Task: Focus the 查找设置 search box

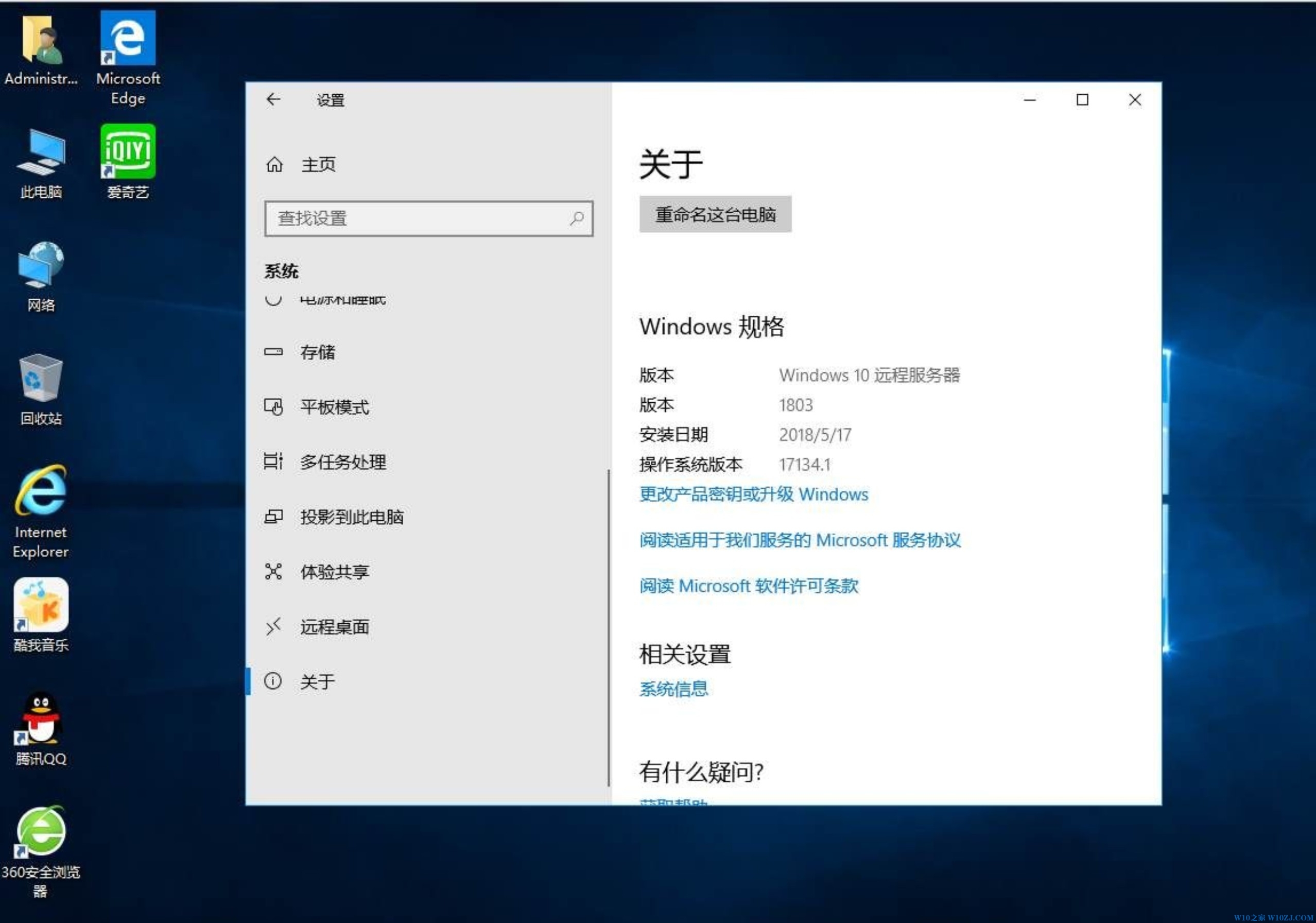Action: (x=429, y=218)
